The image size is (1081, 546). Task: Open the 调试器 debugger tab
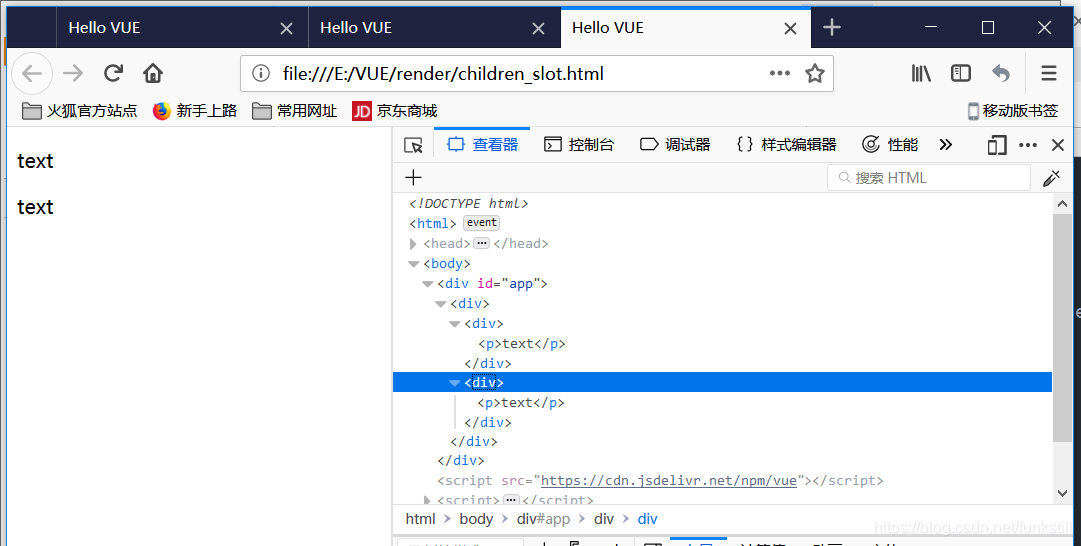[x=675, y=145]
